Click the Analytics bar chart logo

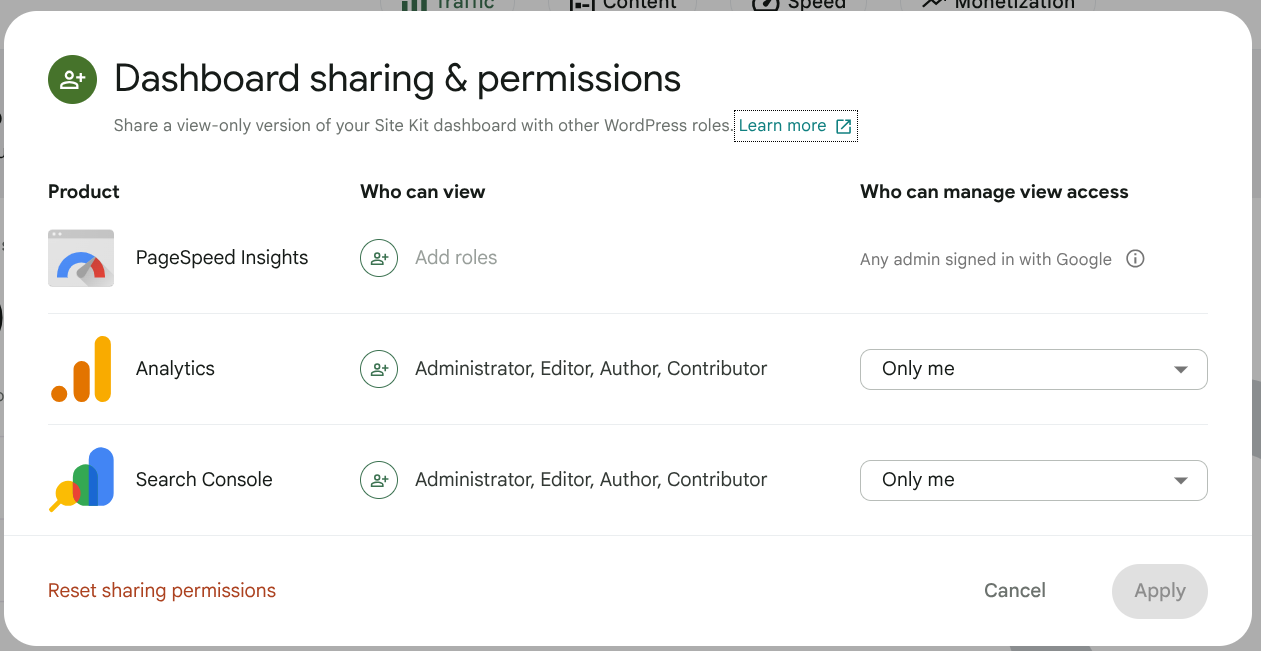(x=81, y=369)
